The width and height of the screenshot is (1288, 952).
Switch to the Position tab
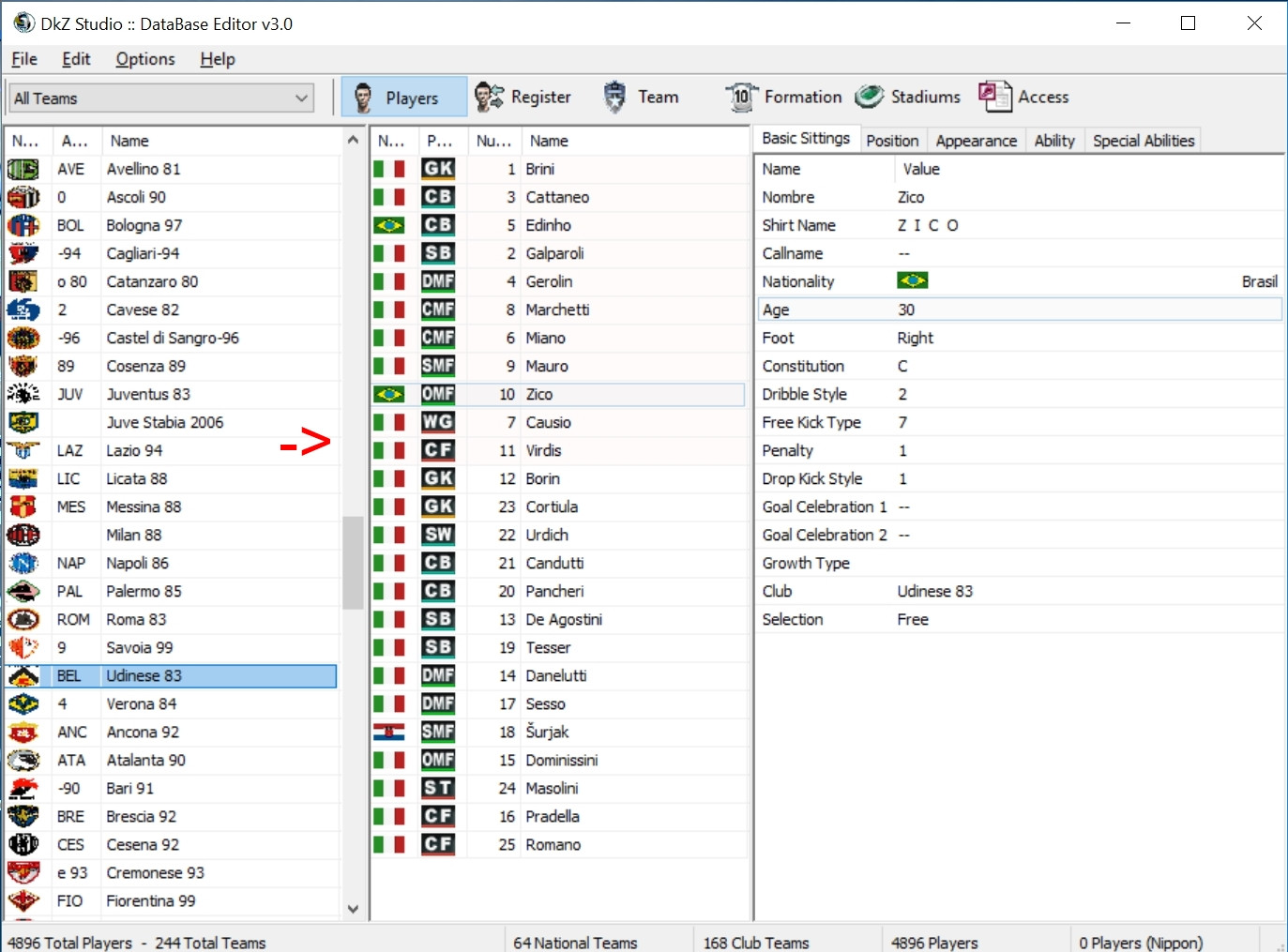[892, 141]
